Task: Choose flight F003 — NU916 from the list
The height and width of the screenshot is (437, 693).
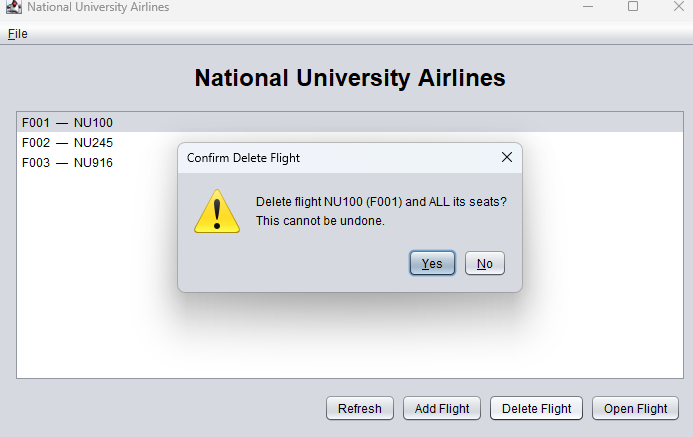Action: [x=67, y=163]
